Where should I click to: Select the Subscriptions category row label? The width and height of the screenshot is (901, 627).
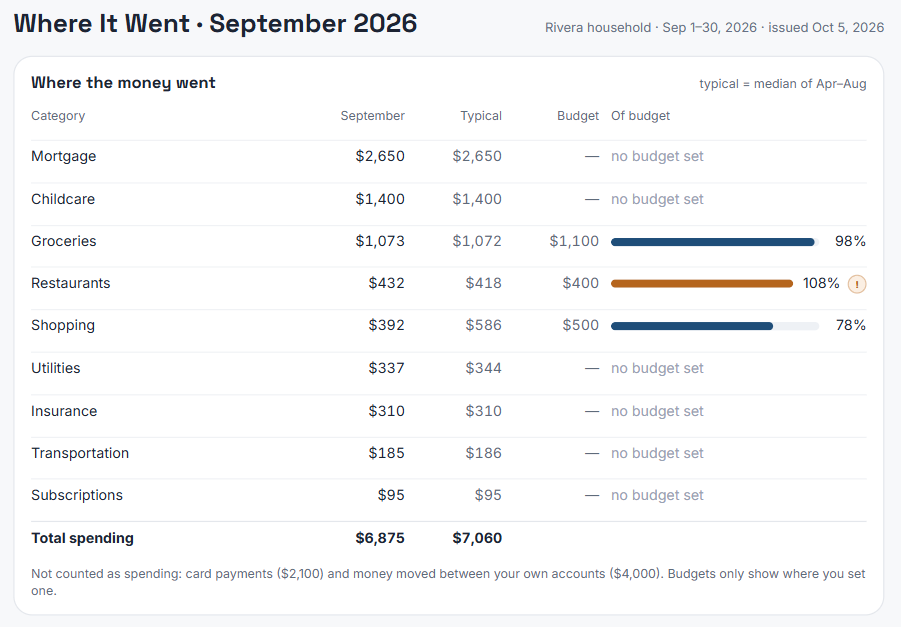pos(77,495)
